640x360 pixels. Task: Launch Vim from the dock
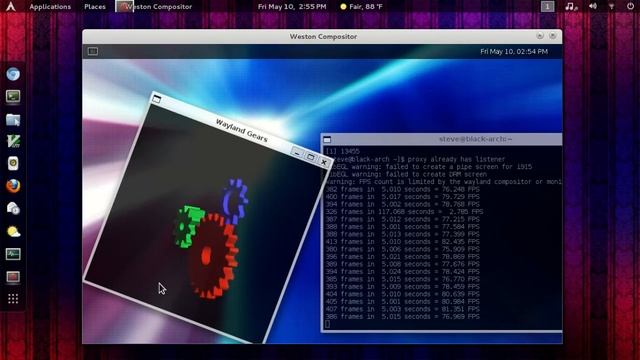[13, 141]
